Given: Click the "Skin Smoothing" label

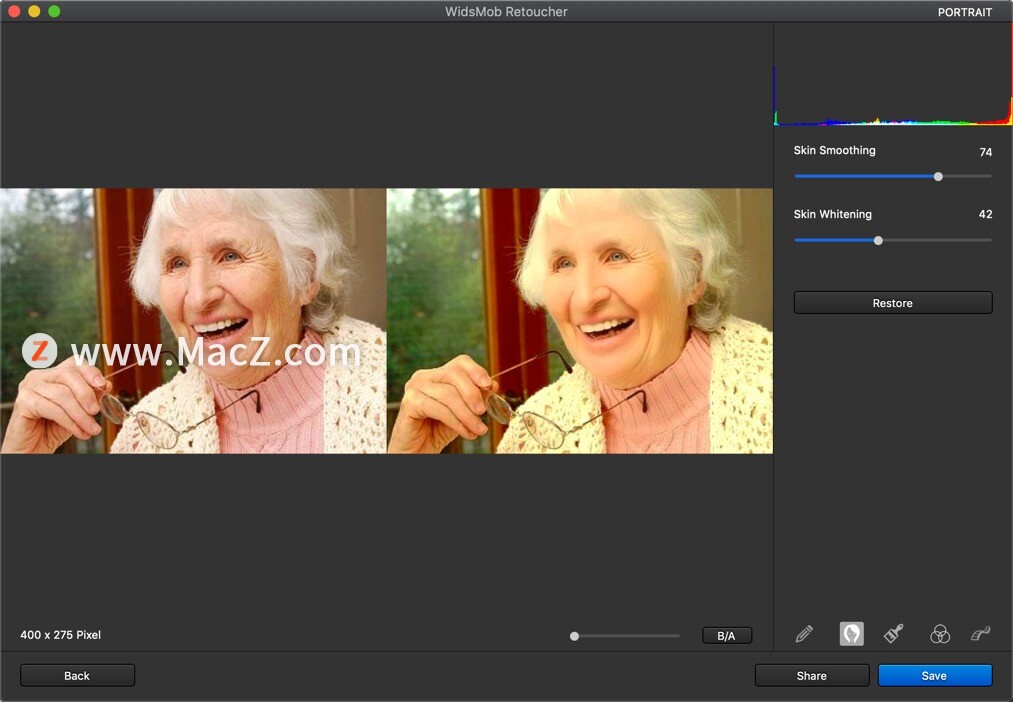Looking at the screenshot, I should 835,150.
